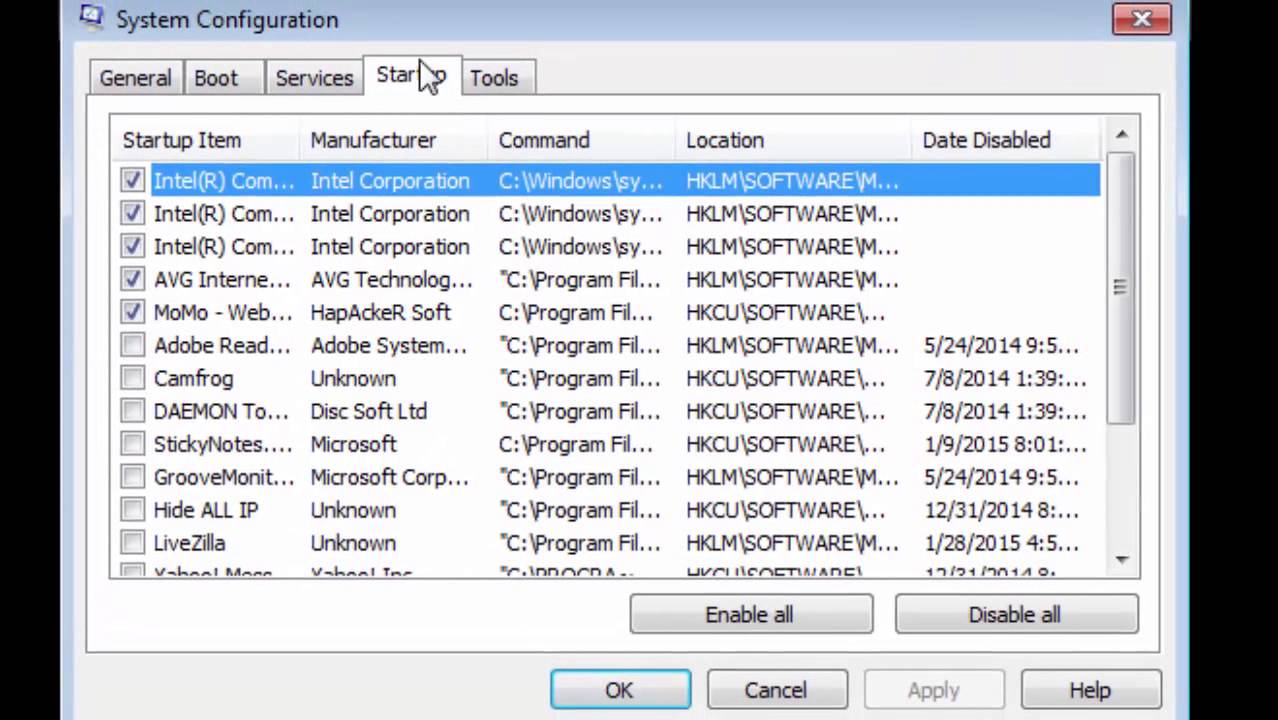Uncheck the AVG Internet startup item
Screen dimensions: 1278x720
pos(132,279)
